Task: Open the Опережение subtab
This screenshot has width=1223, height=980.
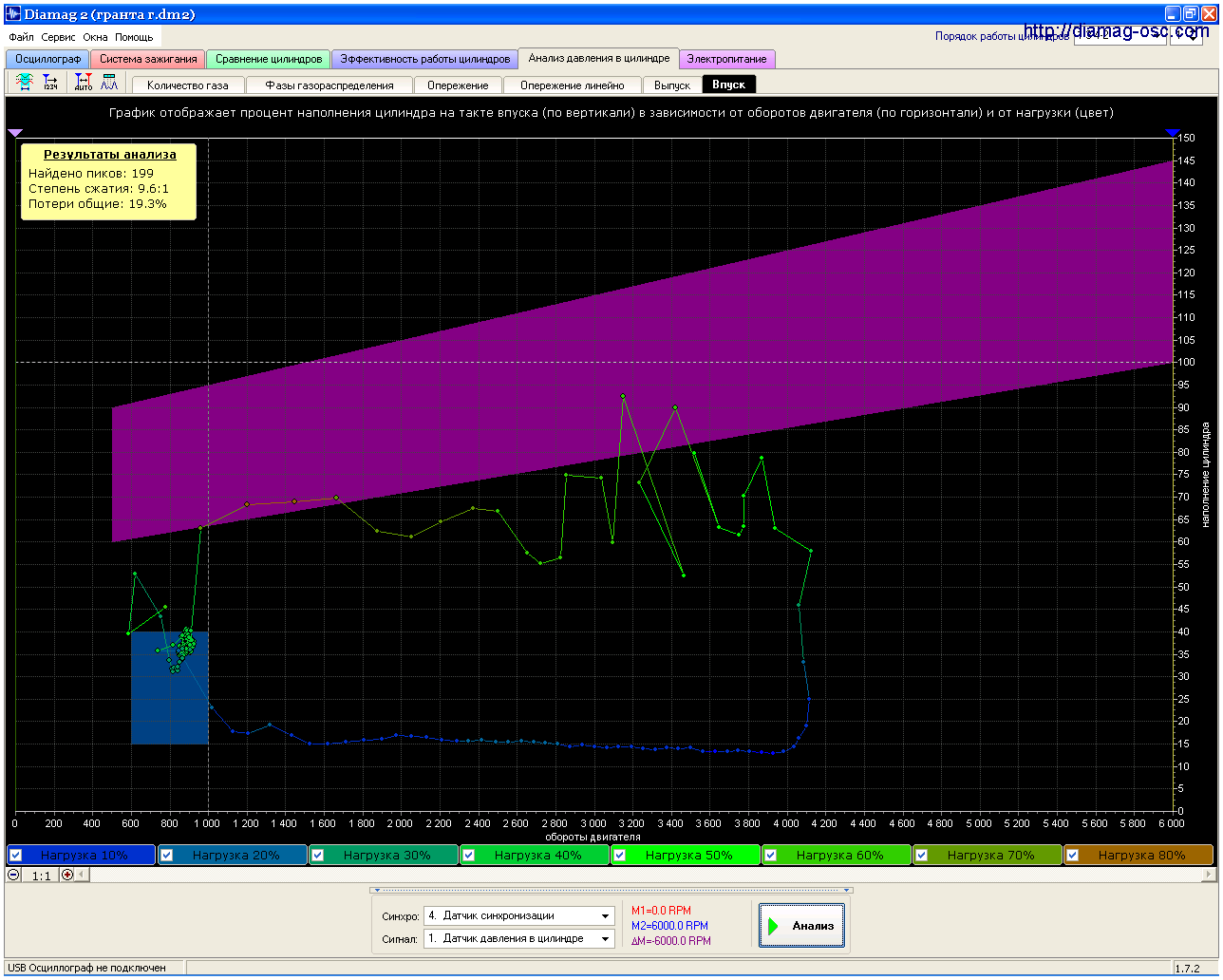Action: (x=458, y=85)
